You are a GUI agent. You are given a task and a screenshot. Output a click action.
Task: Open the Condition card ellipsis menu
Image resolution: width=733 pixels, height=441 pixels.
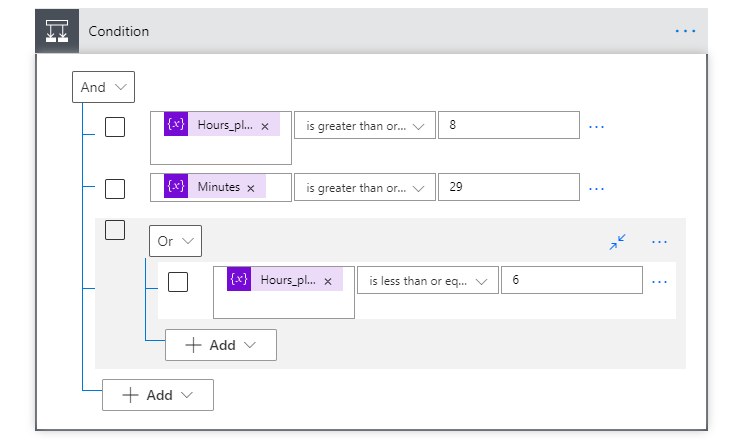tap(685, 31)
